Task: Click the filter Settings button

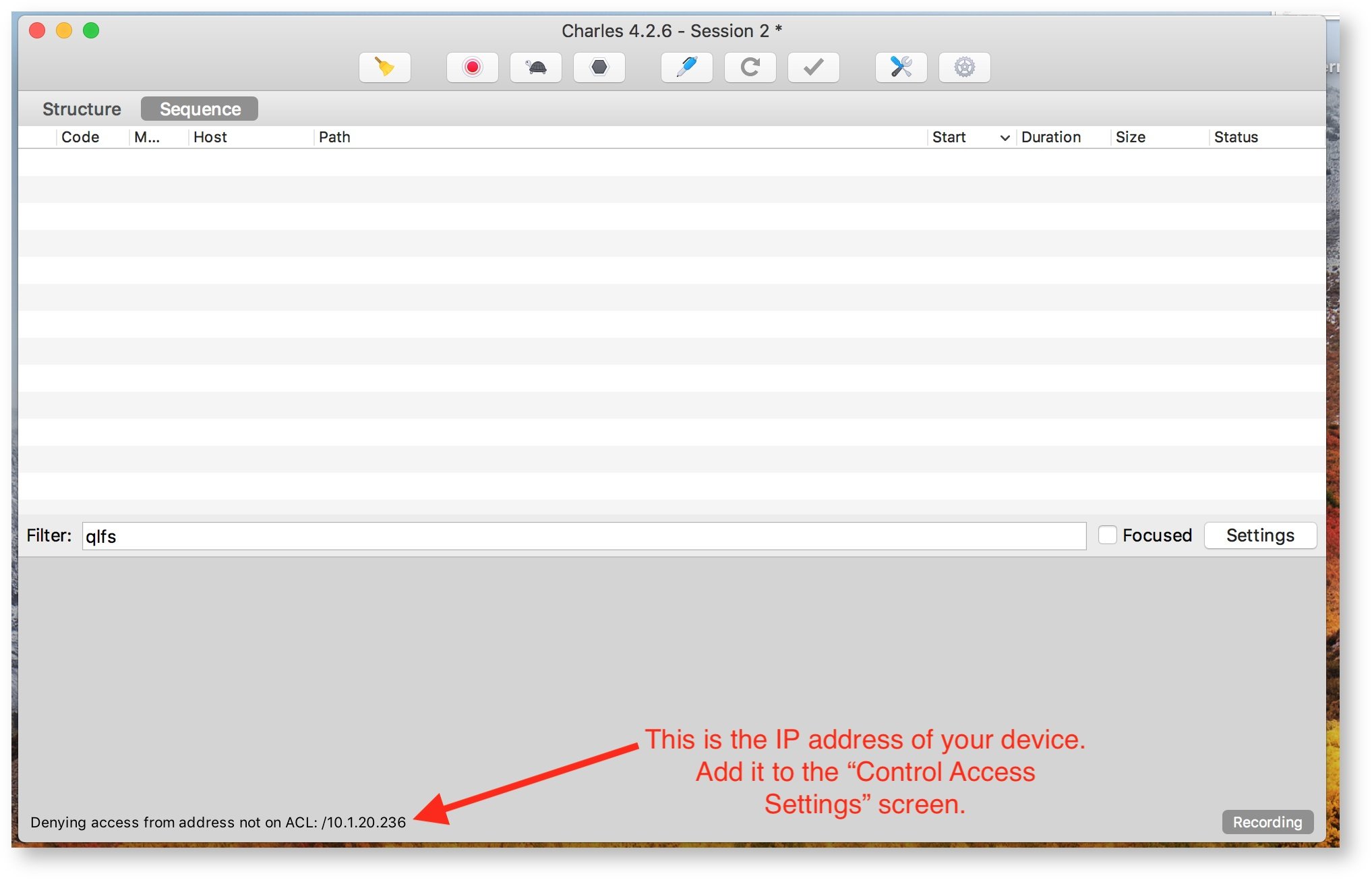Action: [x=1259, y=535]
